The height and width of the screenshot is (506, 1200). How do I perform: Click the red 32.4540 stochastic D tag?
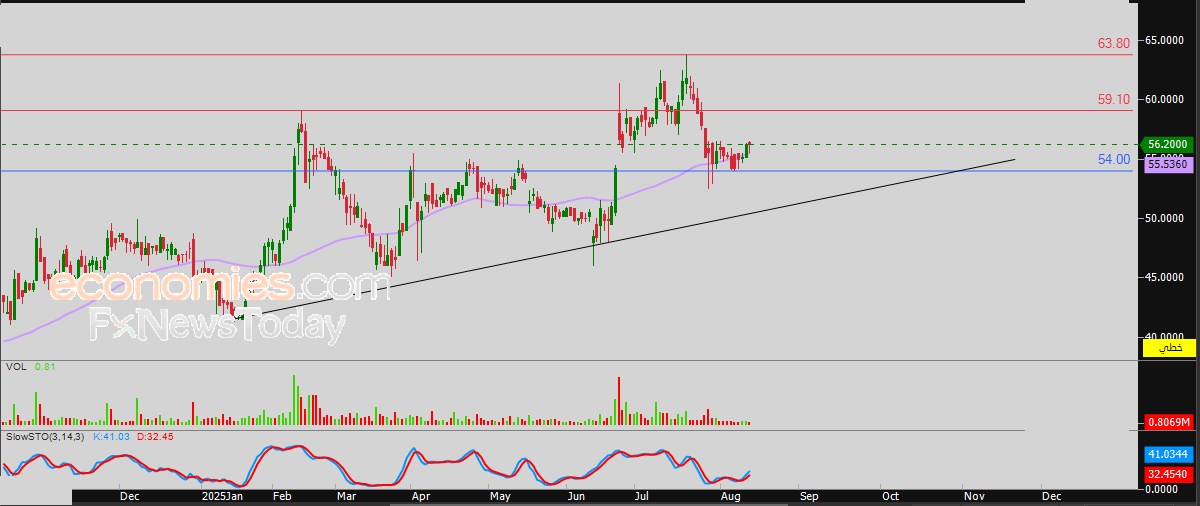(x=1168, y=473)
